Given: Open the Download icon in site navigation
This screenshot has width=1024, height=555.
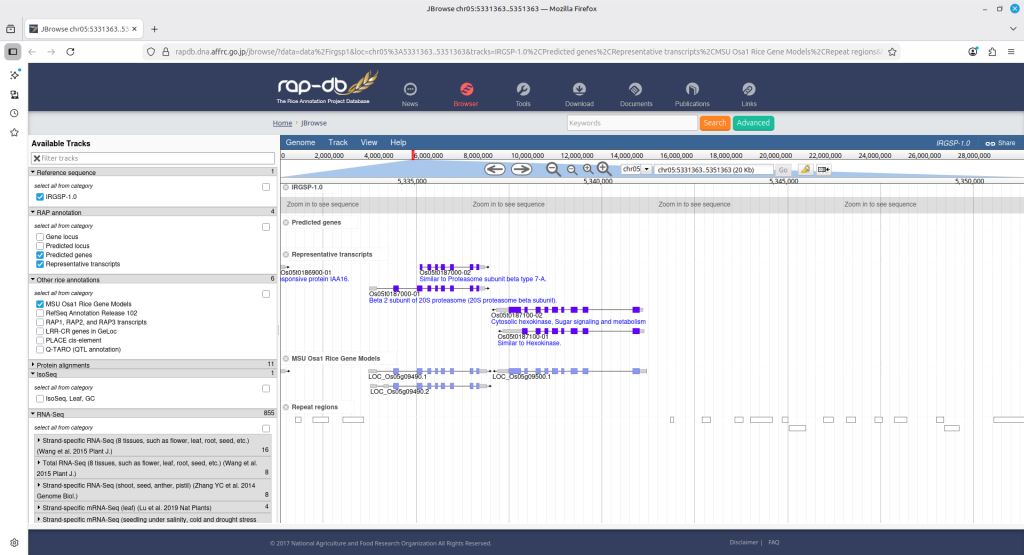Looking at the screenshot, I should pyautogui.click(x=579, y=90).
